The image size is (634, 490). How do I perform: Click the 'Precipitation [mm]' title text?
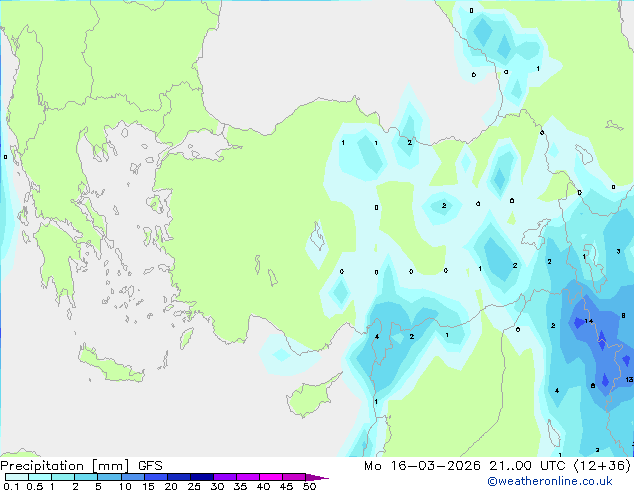click(x=65, y=466)
